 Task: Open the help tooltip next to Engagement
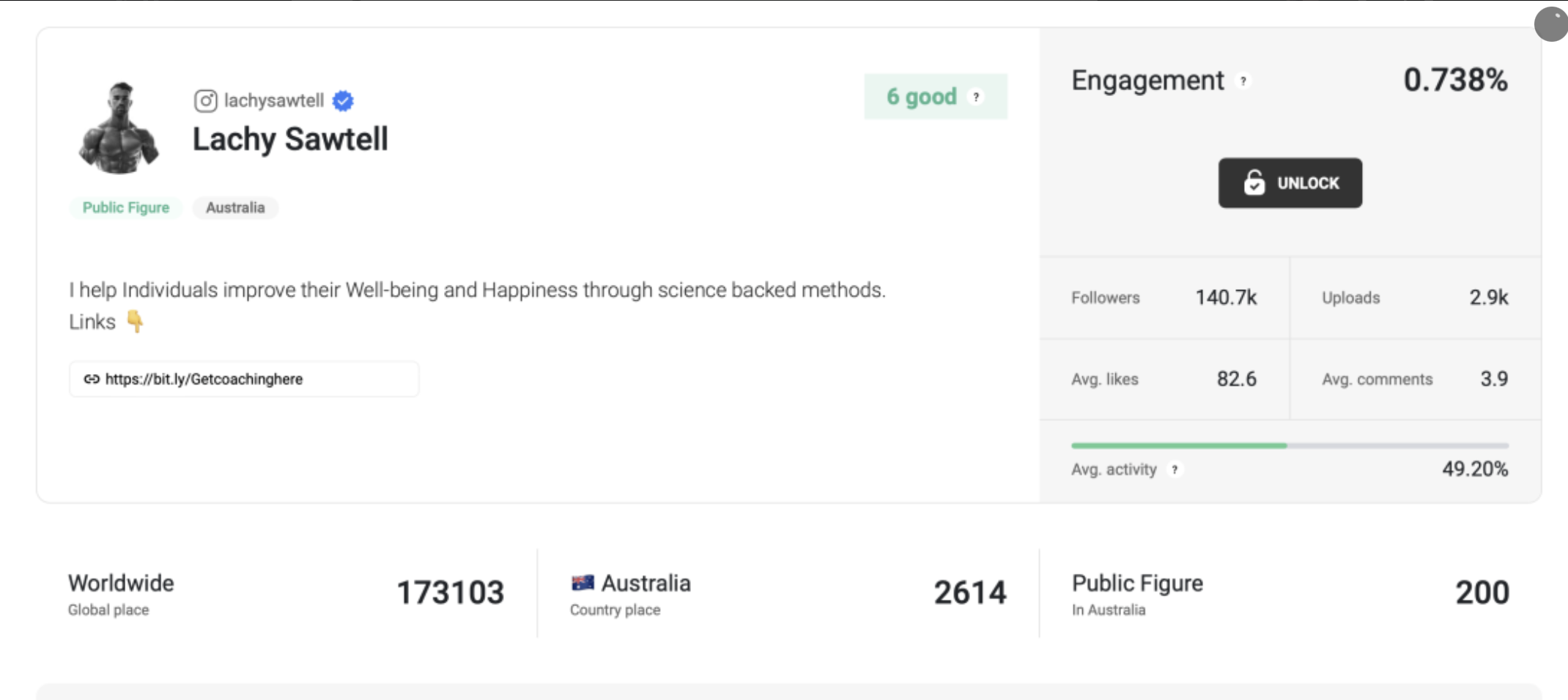(x=1242, y=82)
